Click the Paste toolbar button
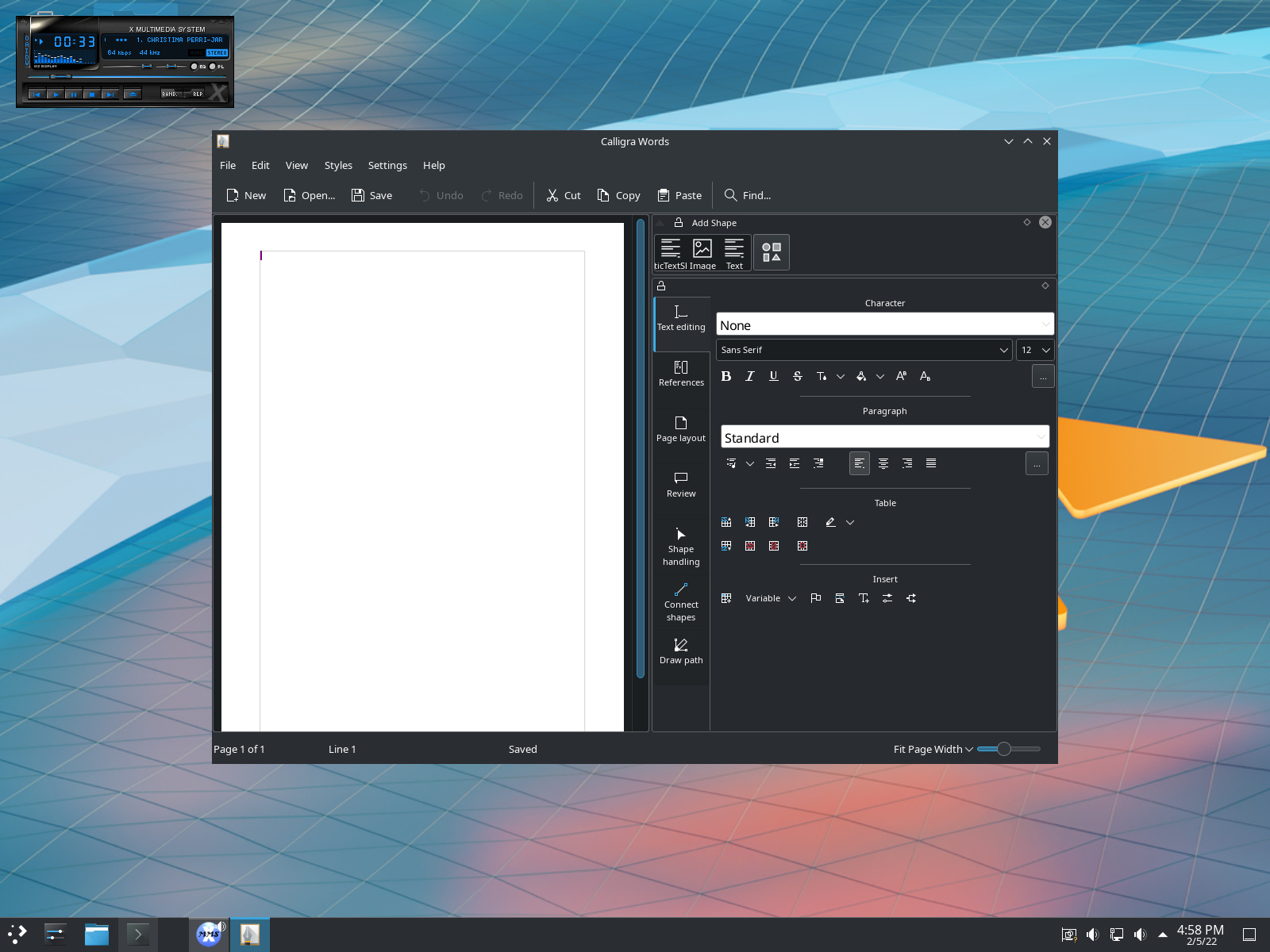1270x952 pixels. (679, 195)
